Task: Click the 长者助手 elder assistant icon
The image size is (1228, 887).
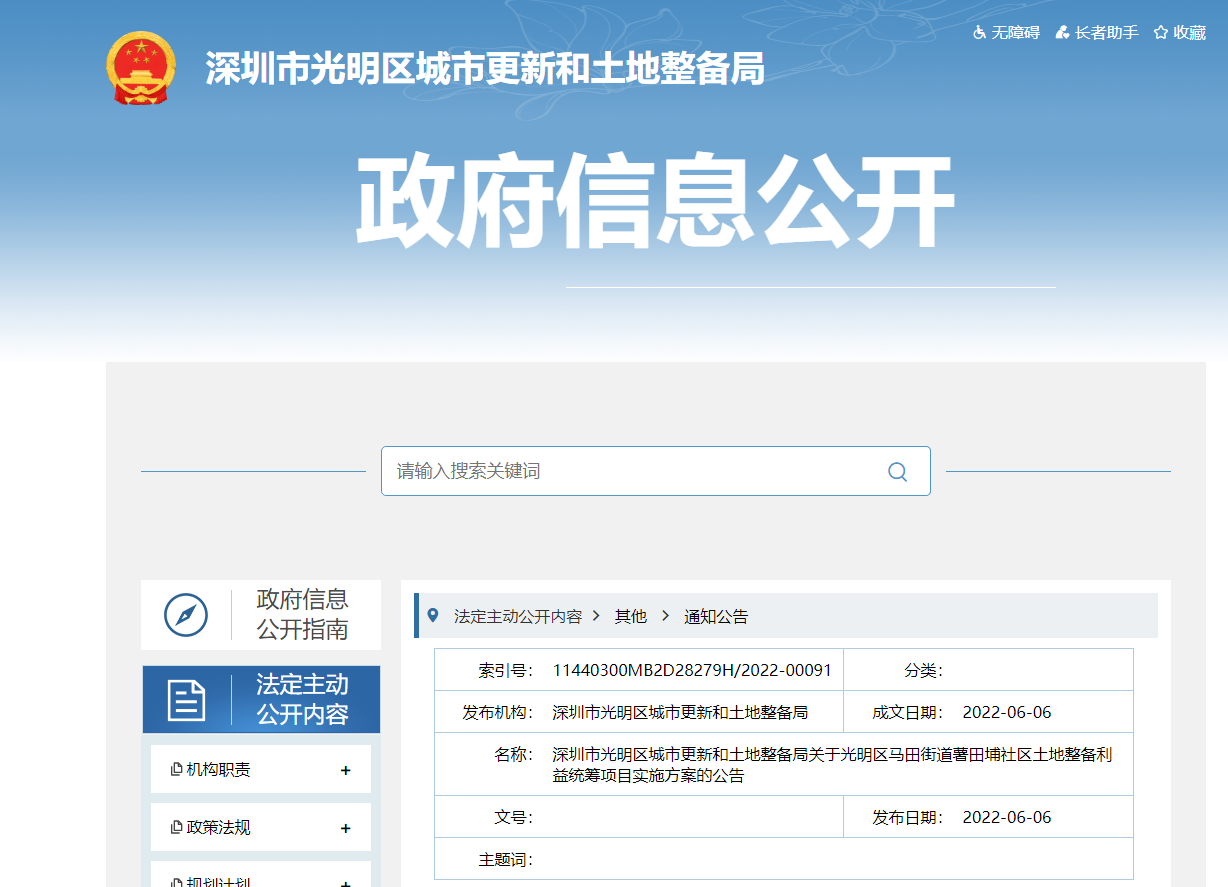Action: pyautogui.click(x=1062, y=33)
